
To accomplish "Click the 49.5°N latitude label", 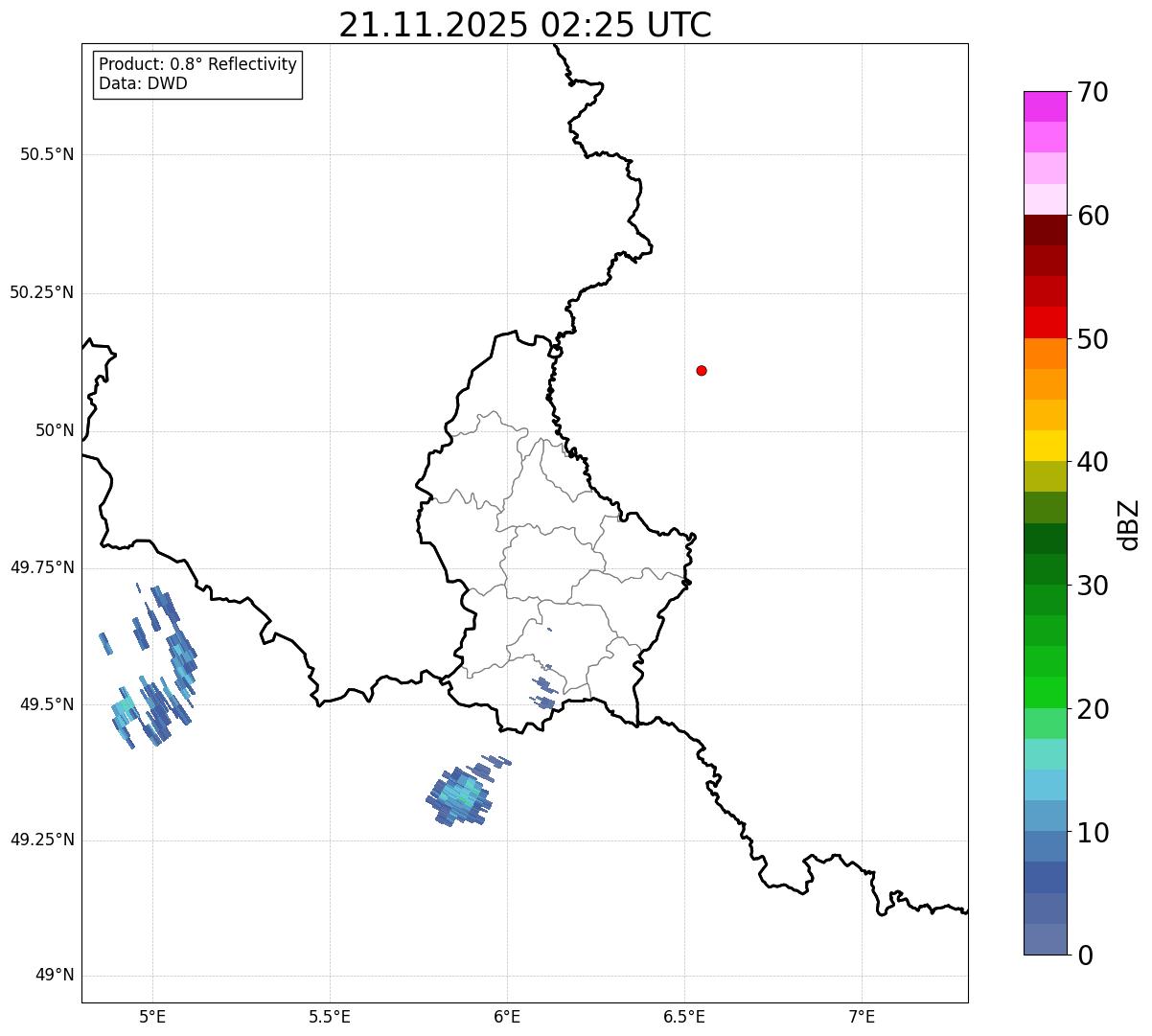I will click(47, 704).
